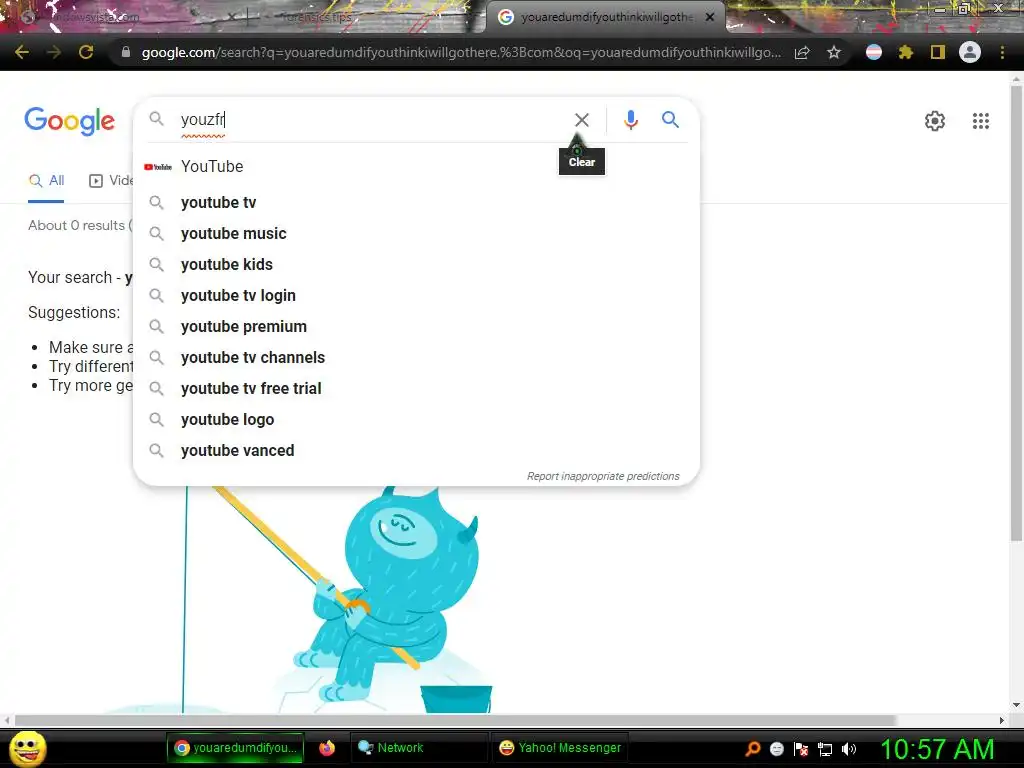This screenshot has width=1024, height=768.
Task: Choose 'youtube music' suggestion
Action: 416,234
